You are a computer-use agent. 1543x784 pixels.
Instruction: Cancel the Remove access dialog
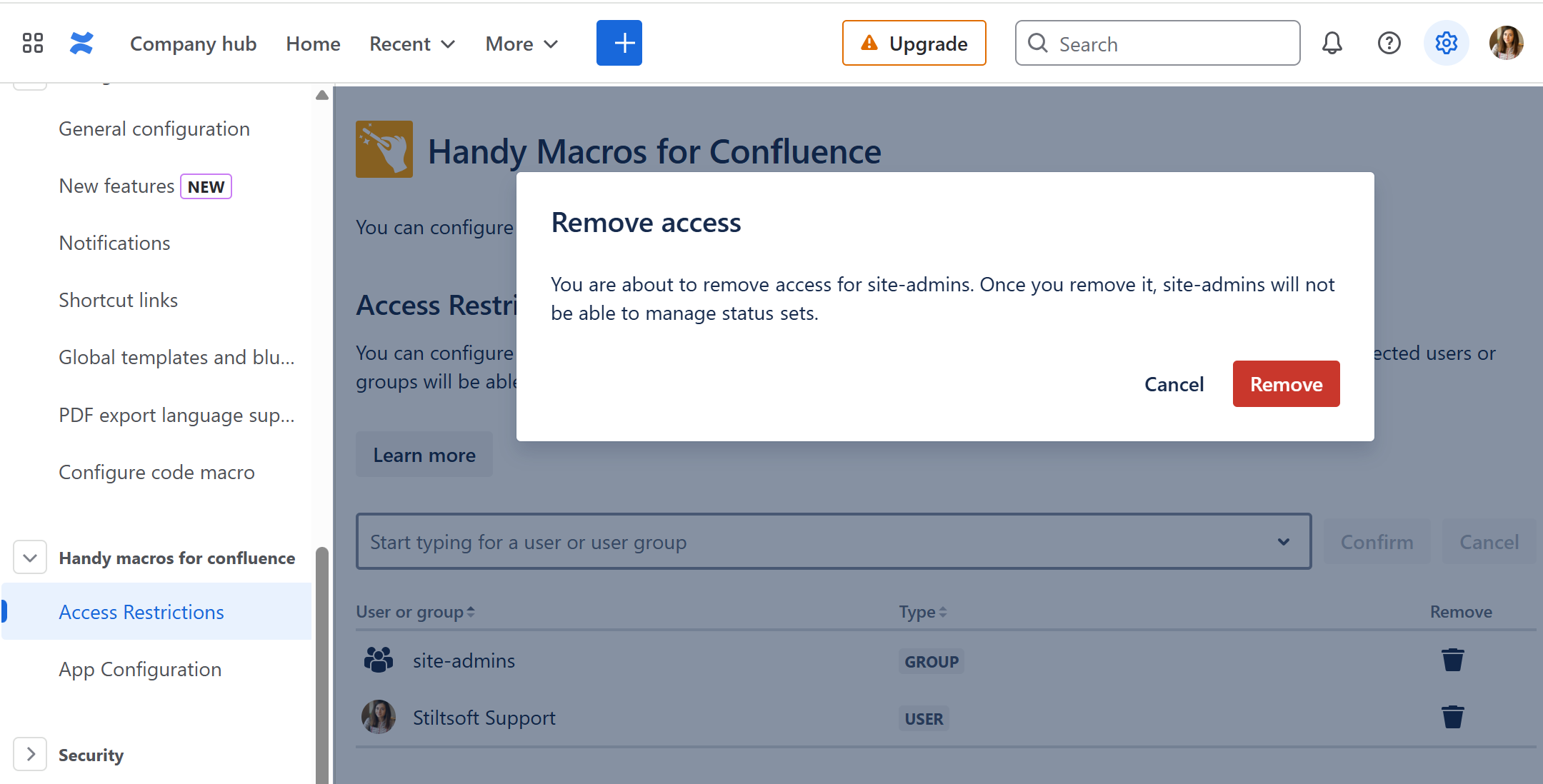1174,384
